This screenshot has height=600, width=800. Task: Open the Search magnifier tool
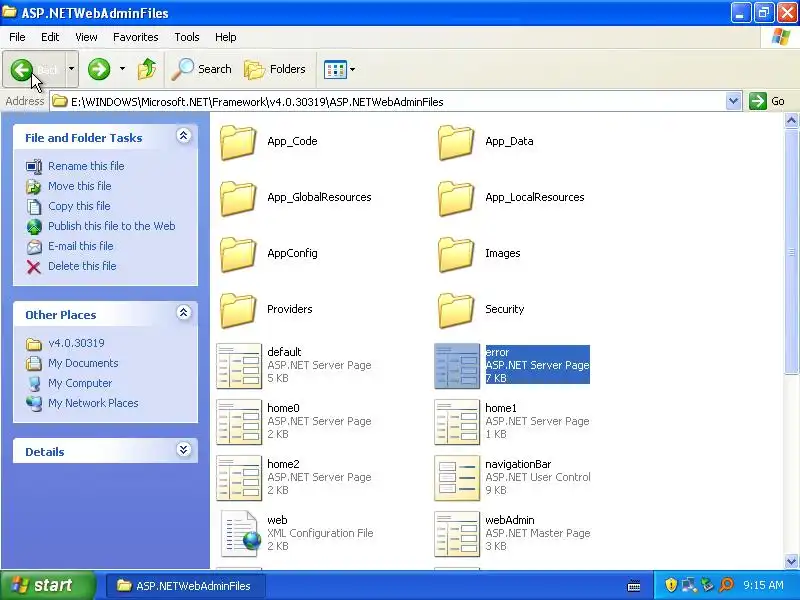(202, 69)
